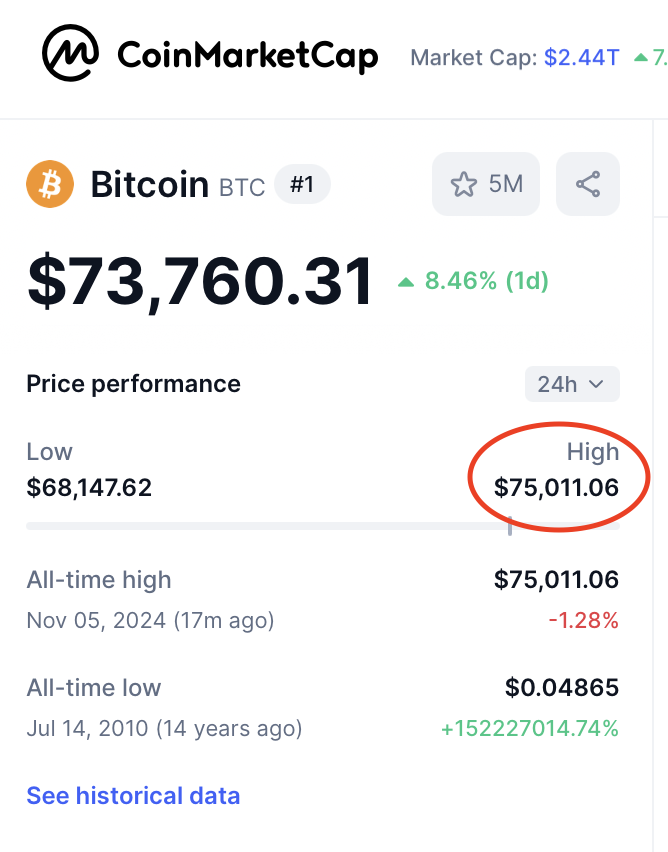Click the CoinMarketCap logo icon
This screenshot has height=852, width=668.
[71, 53]
